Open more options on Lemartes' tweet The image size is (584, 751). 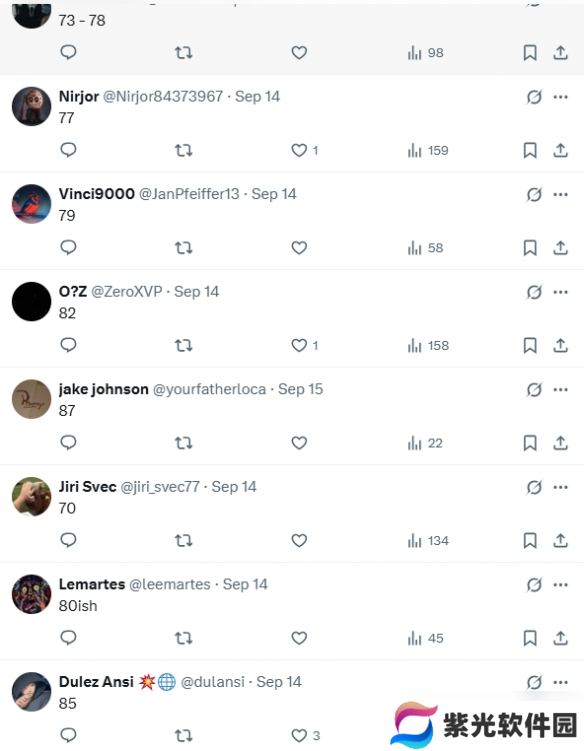pyautogui.click(x=561, y=584)
